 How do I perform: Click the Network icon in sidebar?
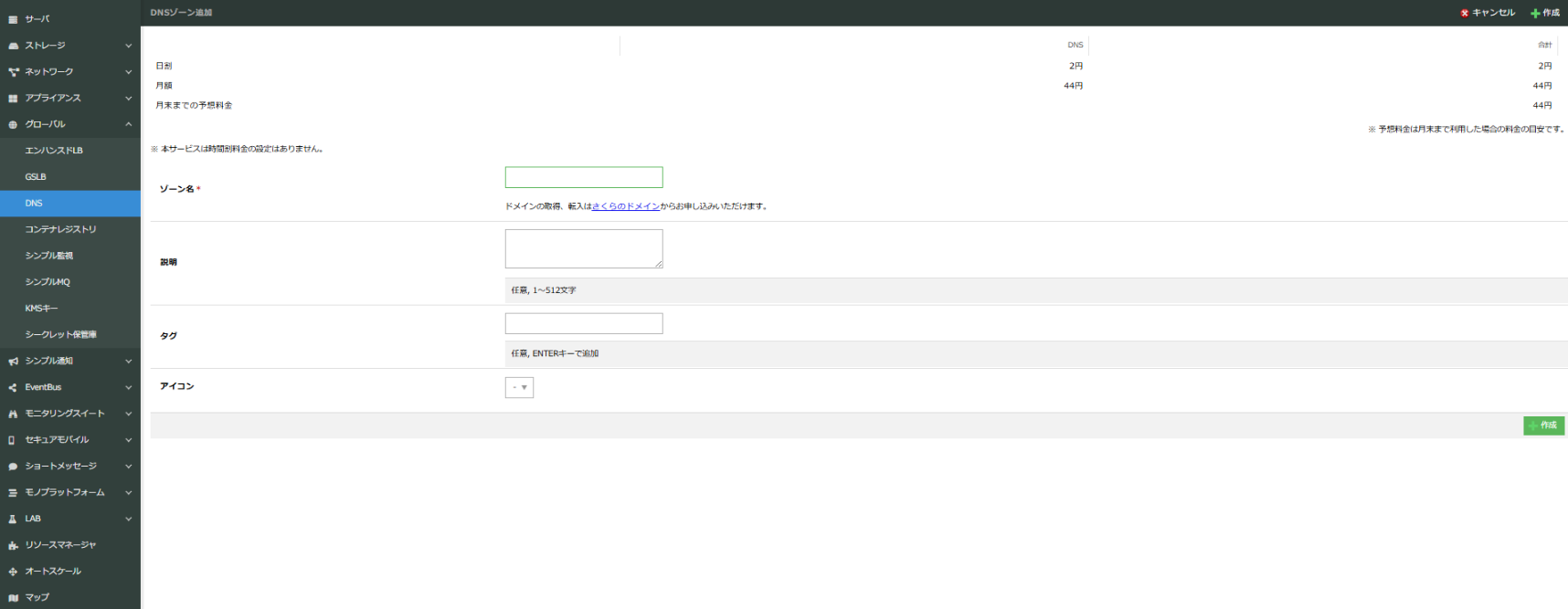coord(13,72)
